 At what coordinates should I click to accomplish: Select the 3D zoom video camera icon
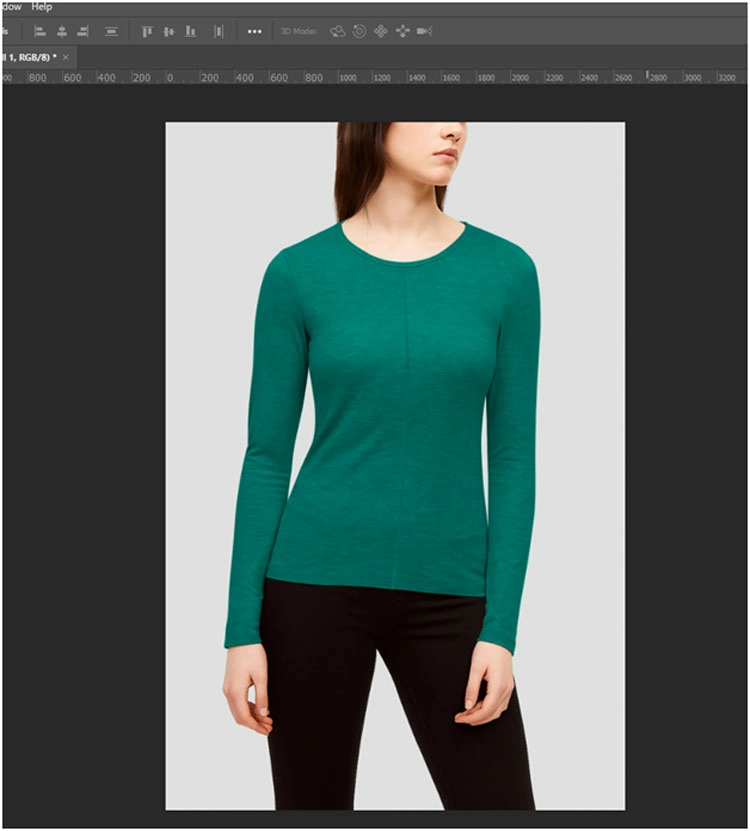point(425,32)
